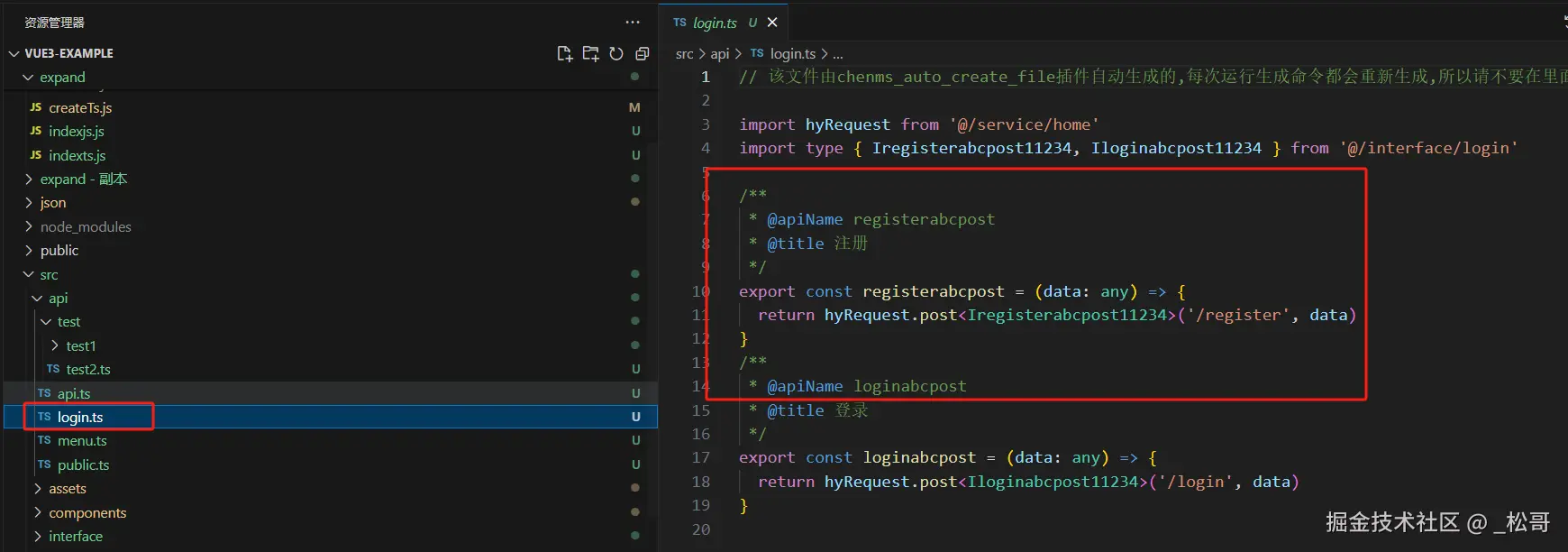The height and width of the screenshot is (552, 1568).
Task: Click the api breadcrumb segment
Action: click(719, 54)
